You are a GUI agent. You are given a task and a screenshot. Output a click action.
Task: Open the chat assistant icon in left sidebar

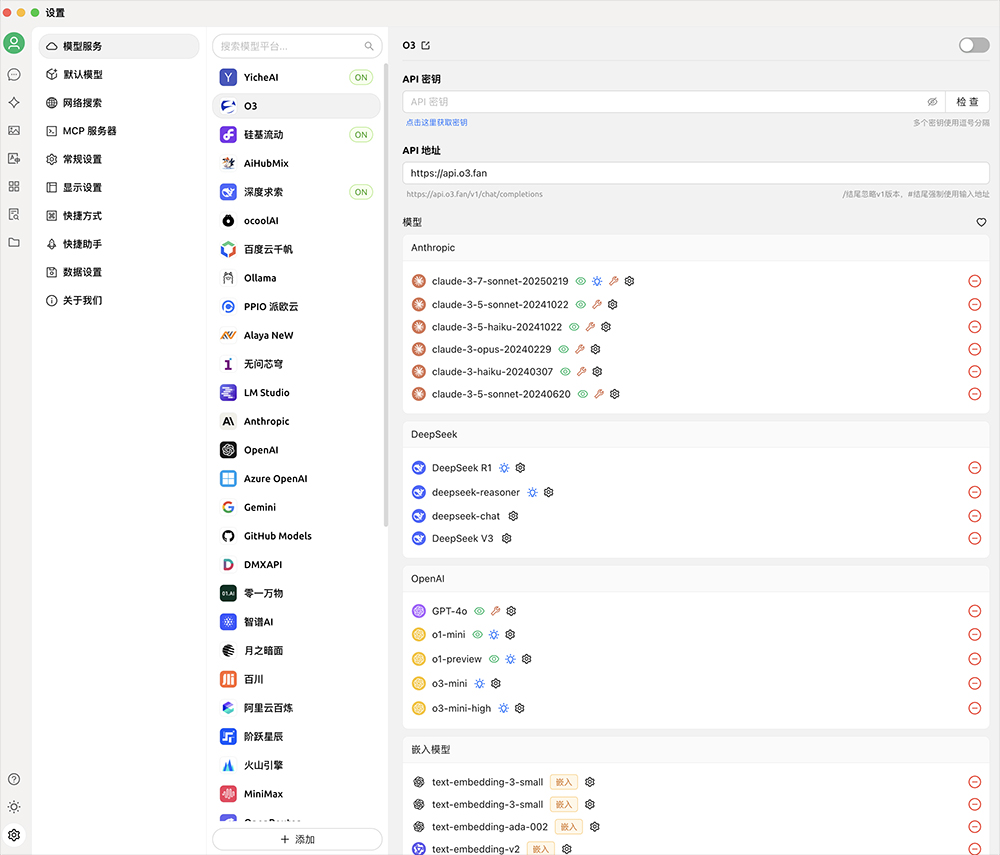click(x=14, y=74)
